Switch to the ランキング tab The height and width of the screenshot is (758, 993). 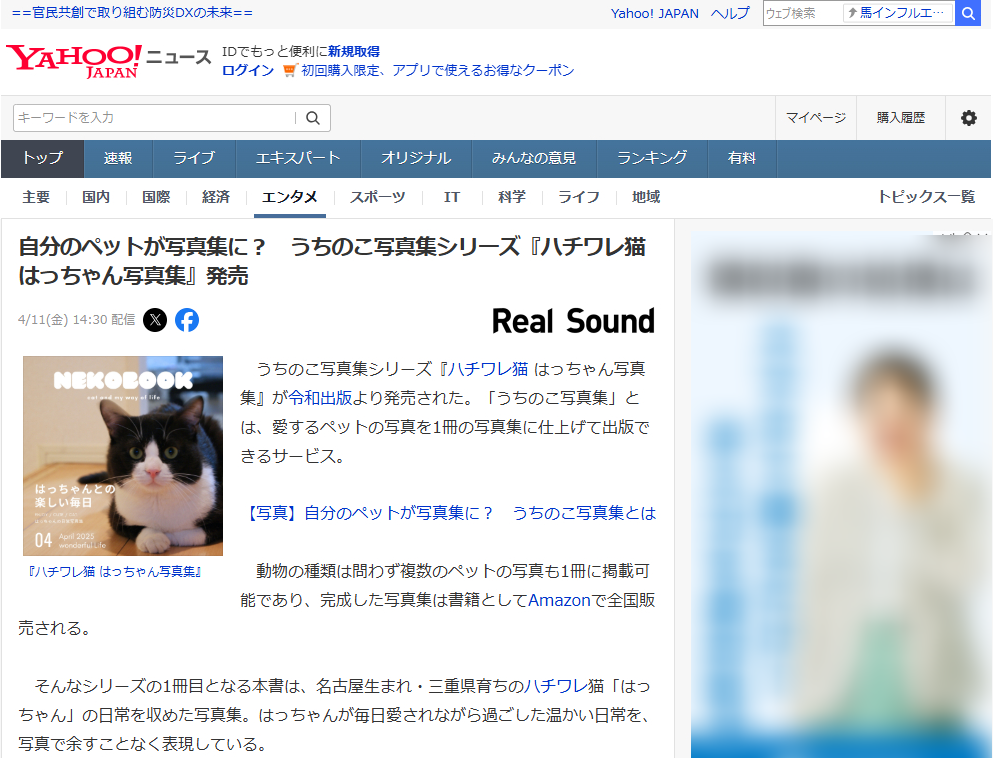pos(652,158)
